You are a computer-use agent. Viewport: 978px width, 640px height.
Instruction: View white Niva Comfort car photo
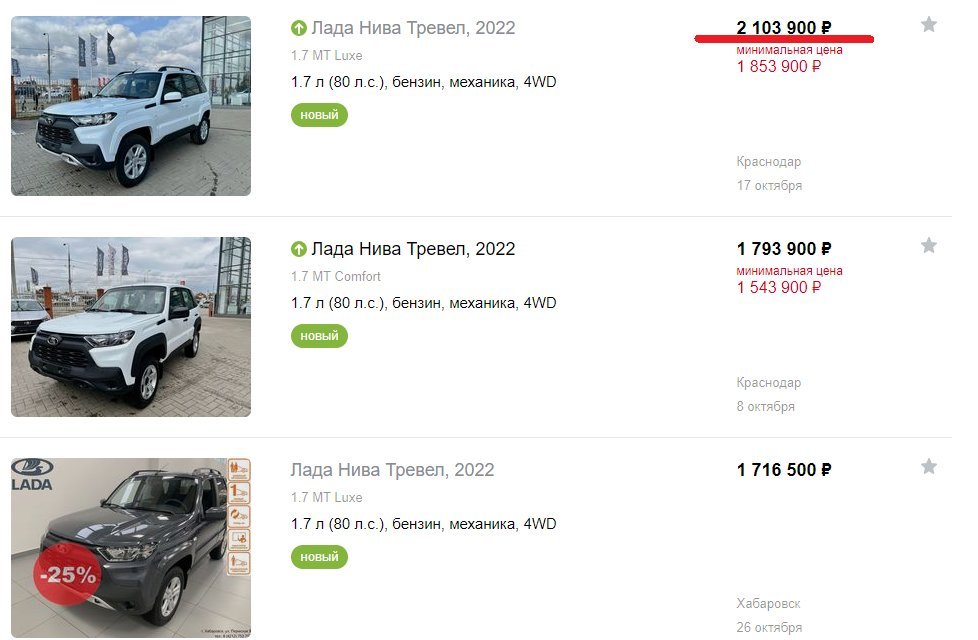(131, 327)
